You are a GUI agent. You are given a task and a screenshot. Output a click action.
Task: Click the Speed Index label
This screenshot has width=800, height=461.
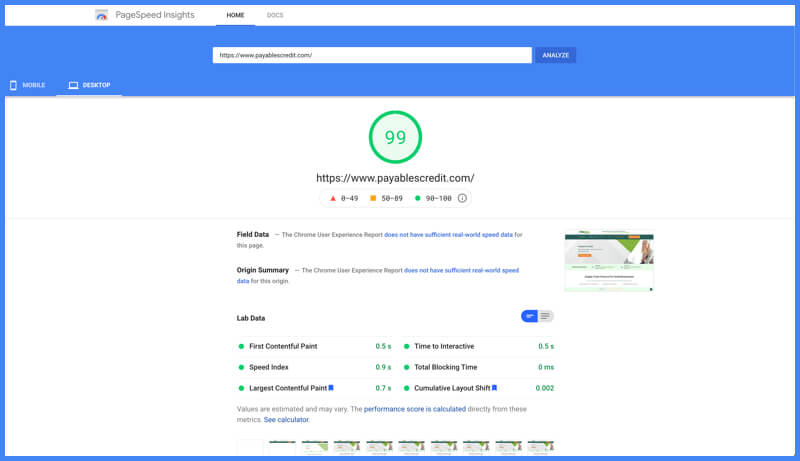(269, 367)
